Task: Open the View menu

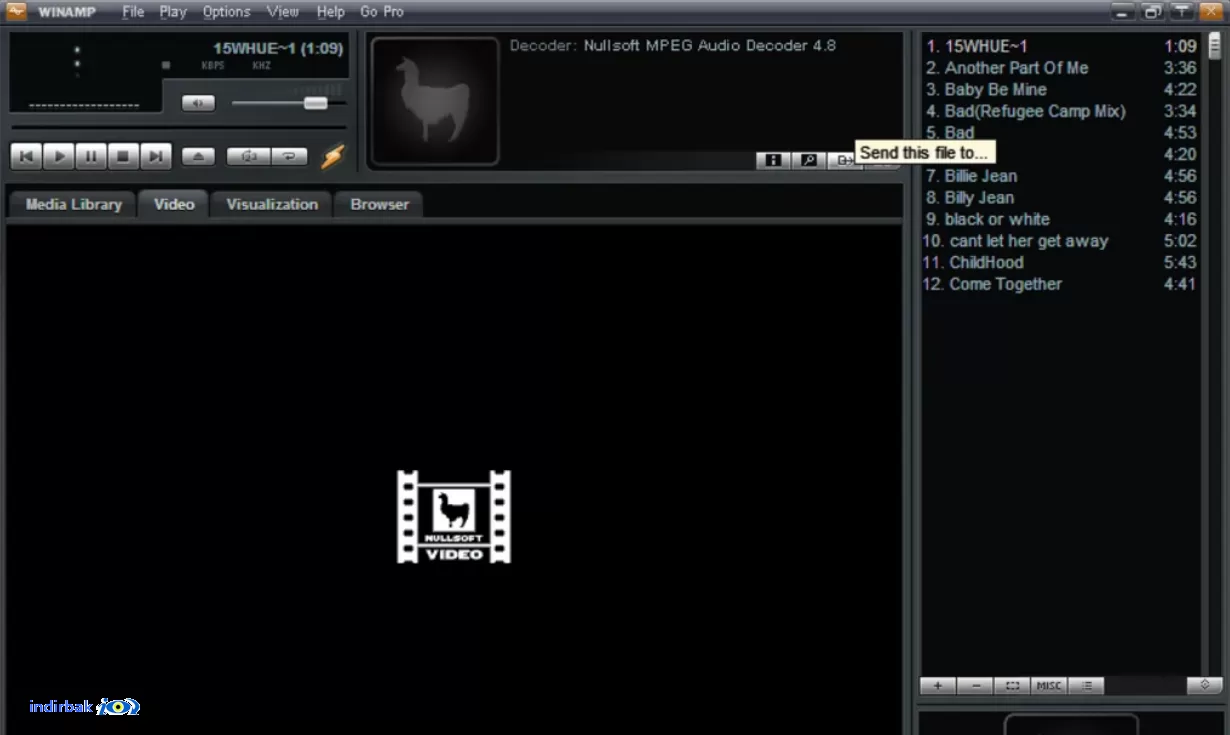Action: pyautogui.click(x=283, y=12)
